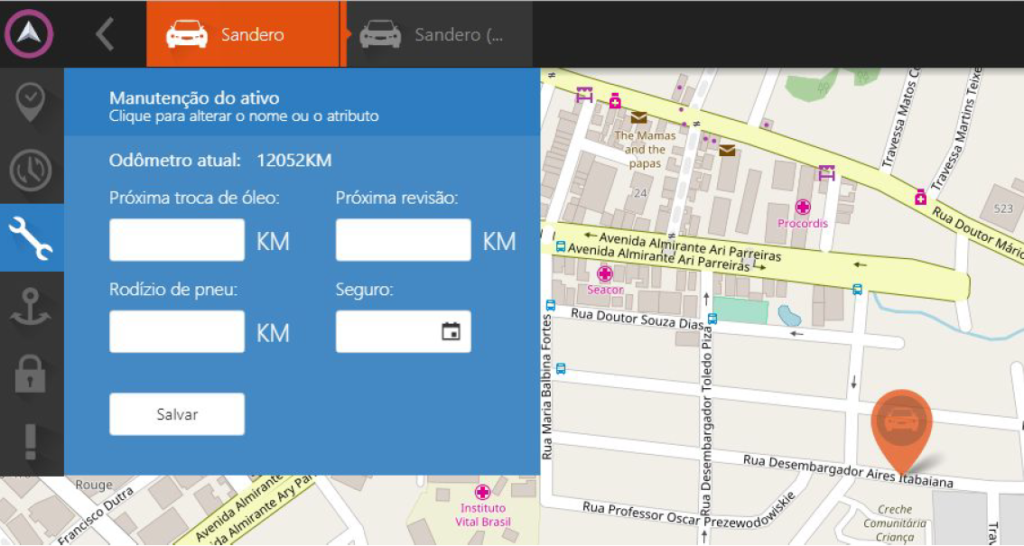
Task: Open the exclamation alerts sidebar icon
Action: click(31, 440)
